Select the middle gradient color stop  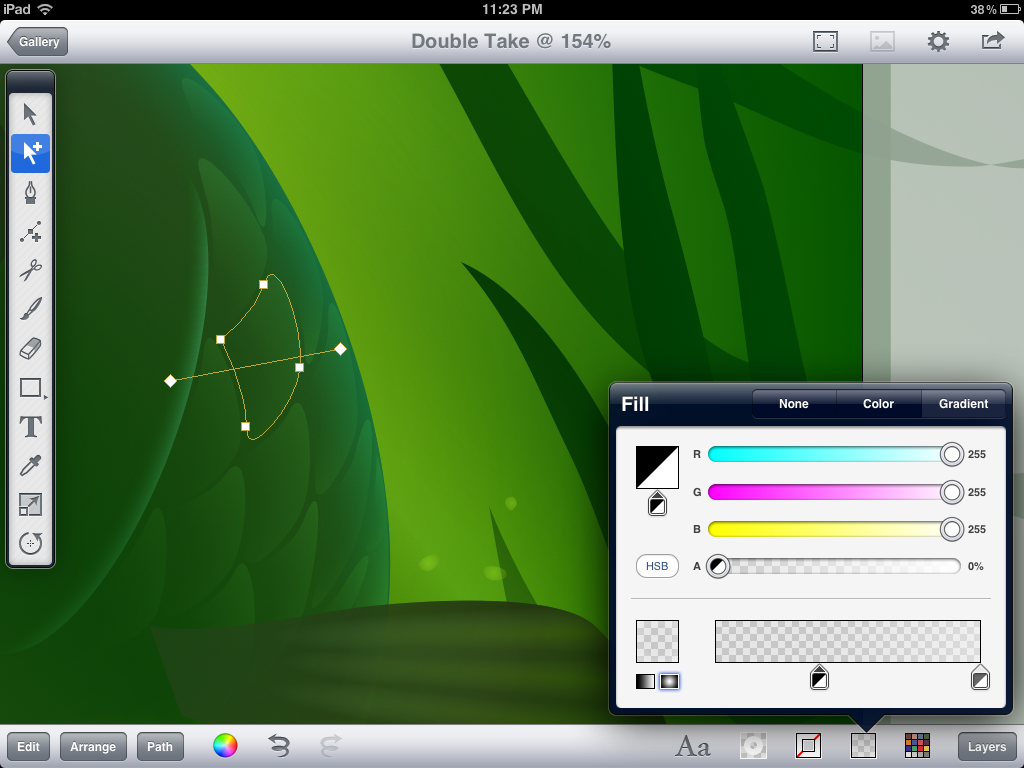pos(819,678)
